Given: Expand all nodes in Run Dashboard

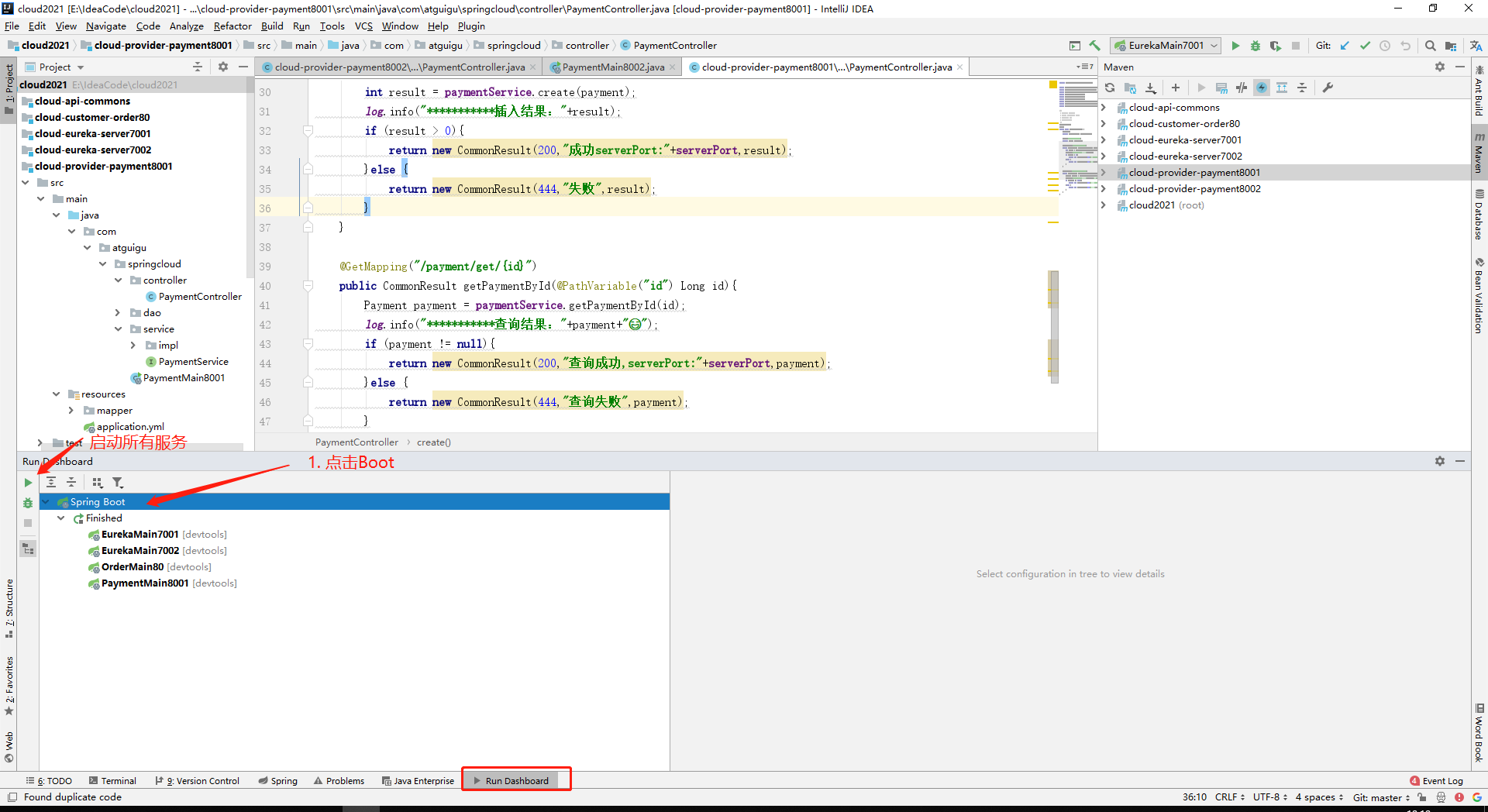Looking at the screenshot, I should point(51,482).
